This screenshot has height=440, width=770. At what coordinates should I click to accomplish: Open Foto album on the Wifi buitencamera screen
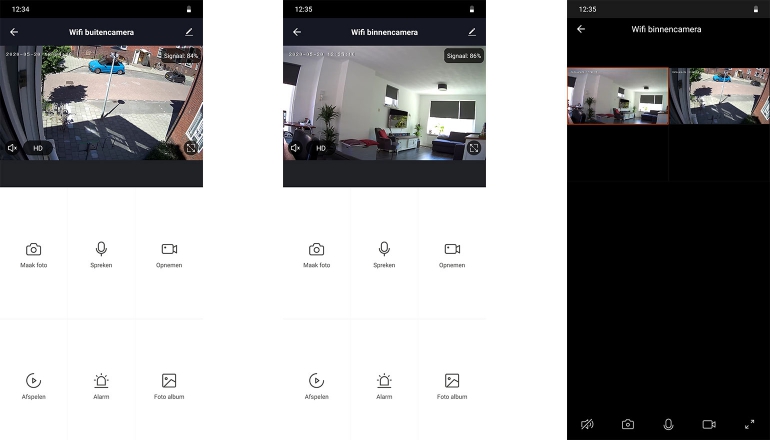click(169, 385)
